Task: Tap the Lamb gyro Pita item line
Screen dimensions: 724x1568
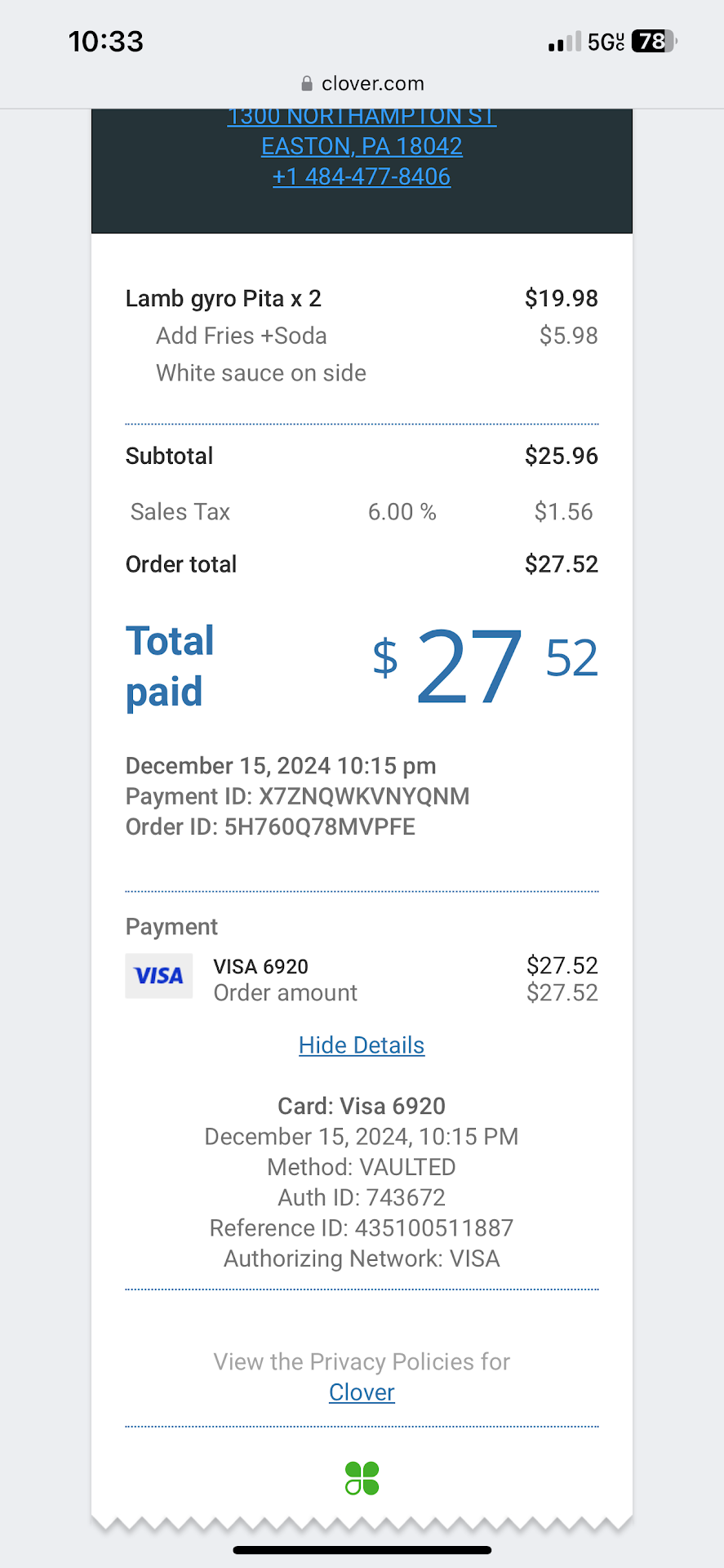Action: tap(224, 299)
